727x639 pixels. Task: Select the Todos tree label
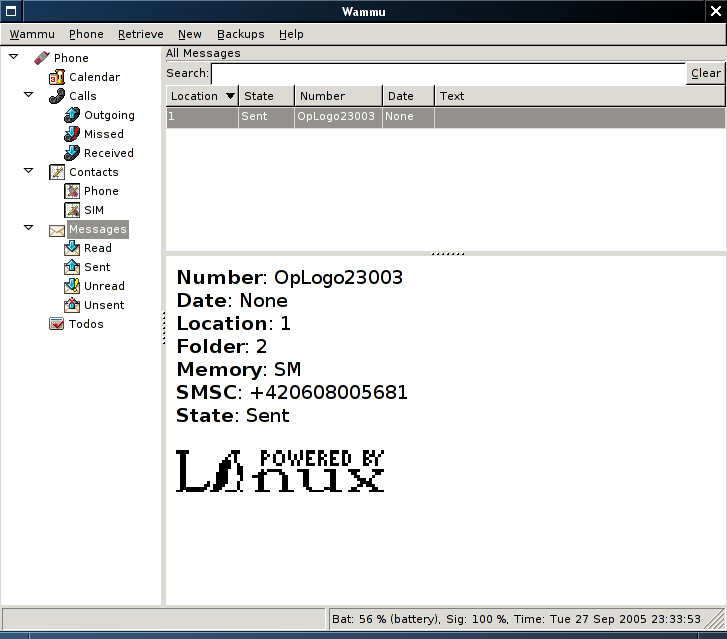click(x=86, y=324)
